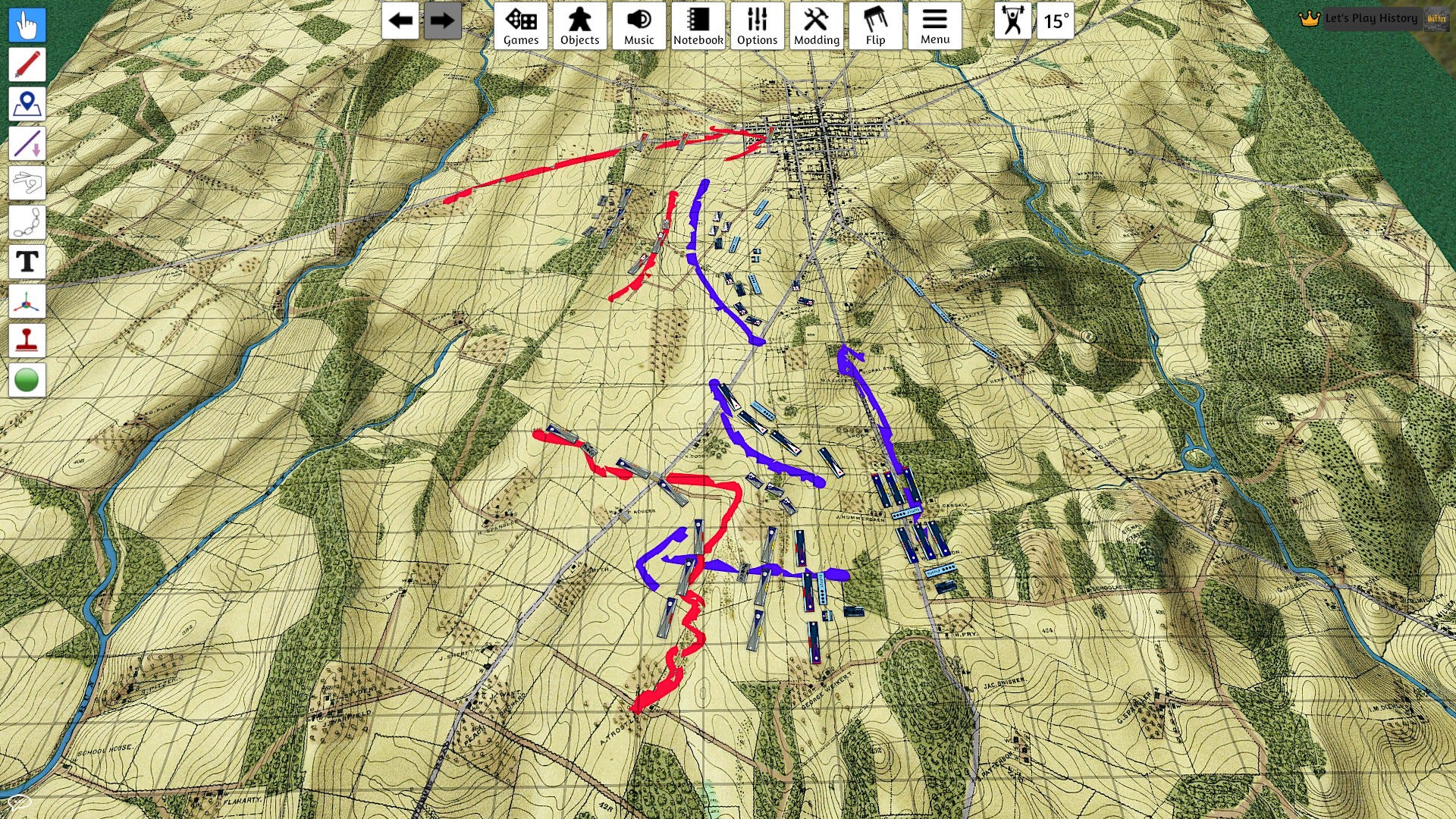Open the Music panel
The image size is (1456, 819).
coord(639,26)
